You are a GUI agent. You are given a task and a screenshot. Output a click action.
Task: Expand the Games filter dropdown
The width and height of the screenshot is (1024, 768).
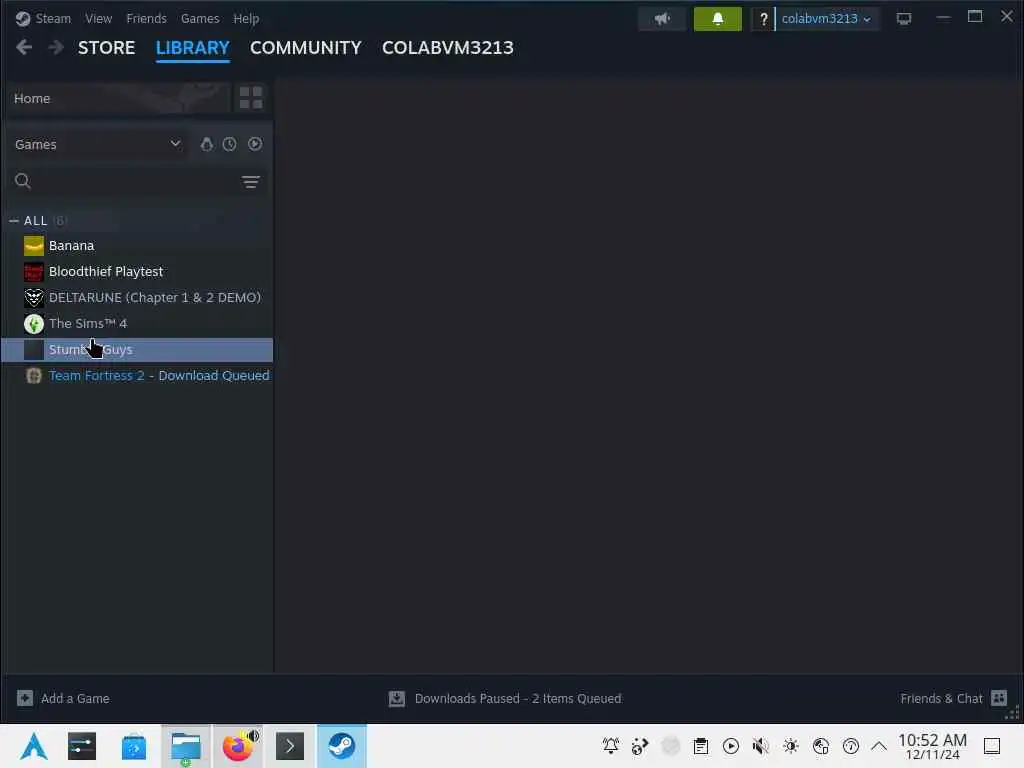coord(98,144)
